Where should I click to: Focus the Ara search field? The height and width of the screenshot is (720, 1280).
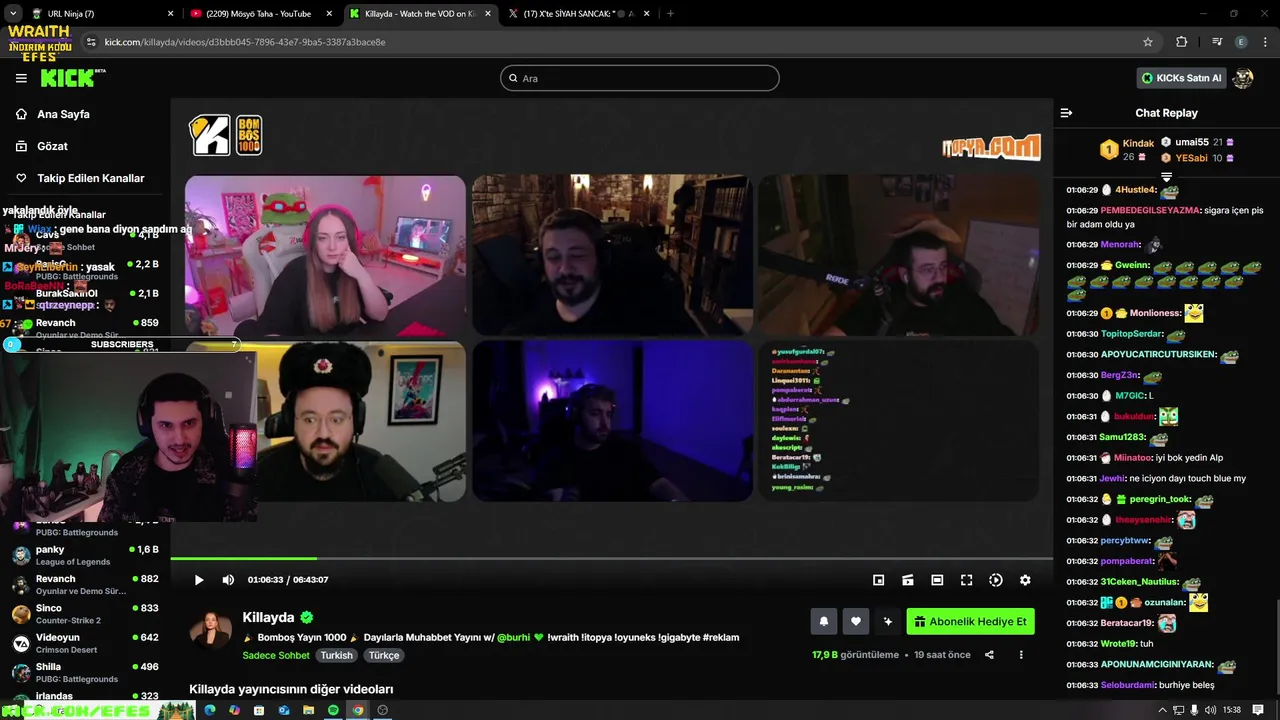point(640,78)
